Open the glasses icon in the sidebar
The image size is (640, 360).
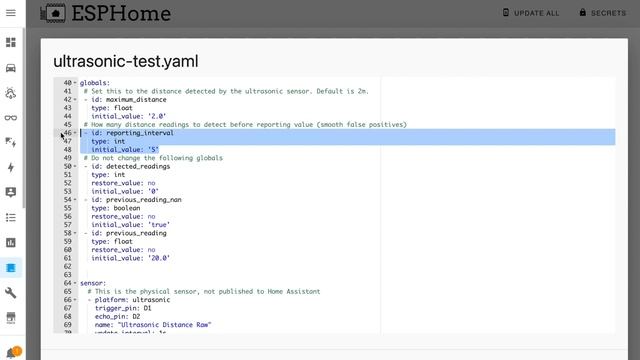11,118
